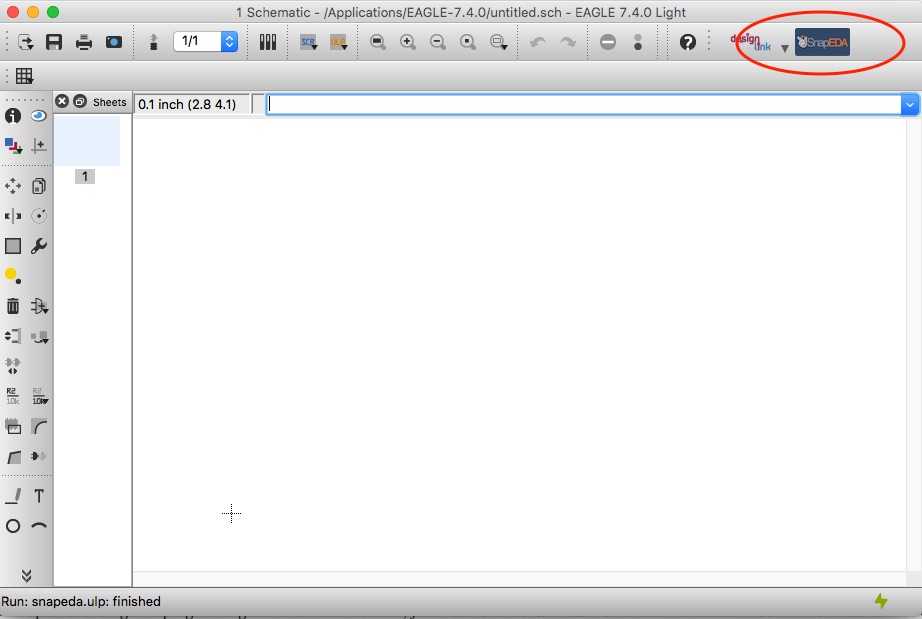
Task: Close the Sheets panel
Action: [62, 101]
